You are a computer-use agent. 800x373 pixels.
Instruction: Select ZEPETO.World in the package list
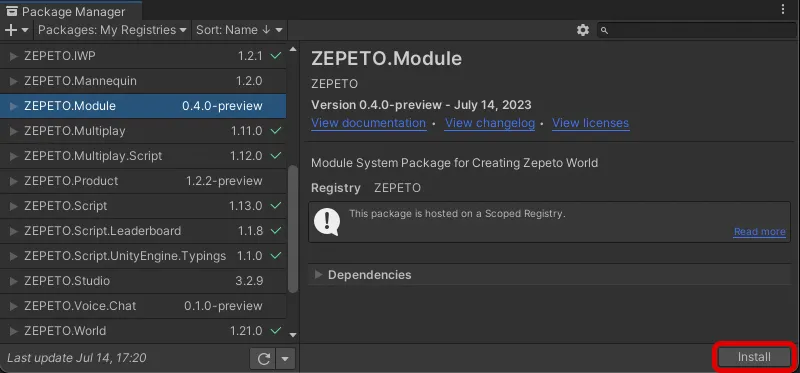(143, 331)
